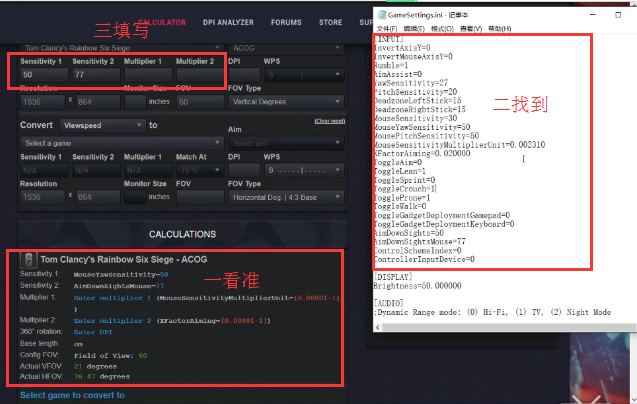Click the 'Enter multiplier 2' text in Calculations
This screenshot has height=404, width=637.
point(112,321)
